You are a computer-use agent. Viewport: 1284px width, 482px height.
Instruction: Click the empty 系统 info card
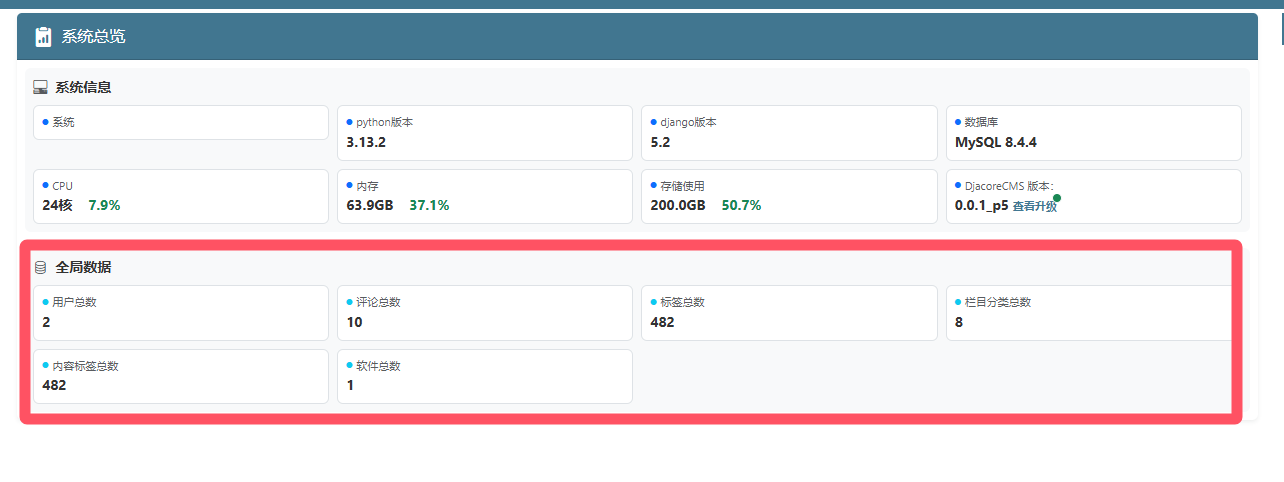click(180, 123)
